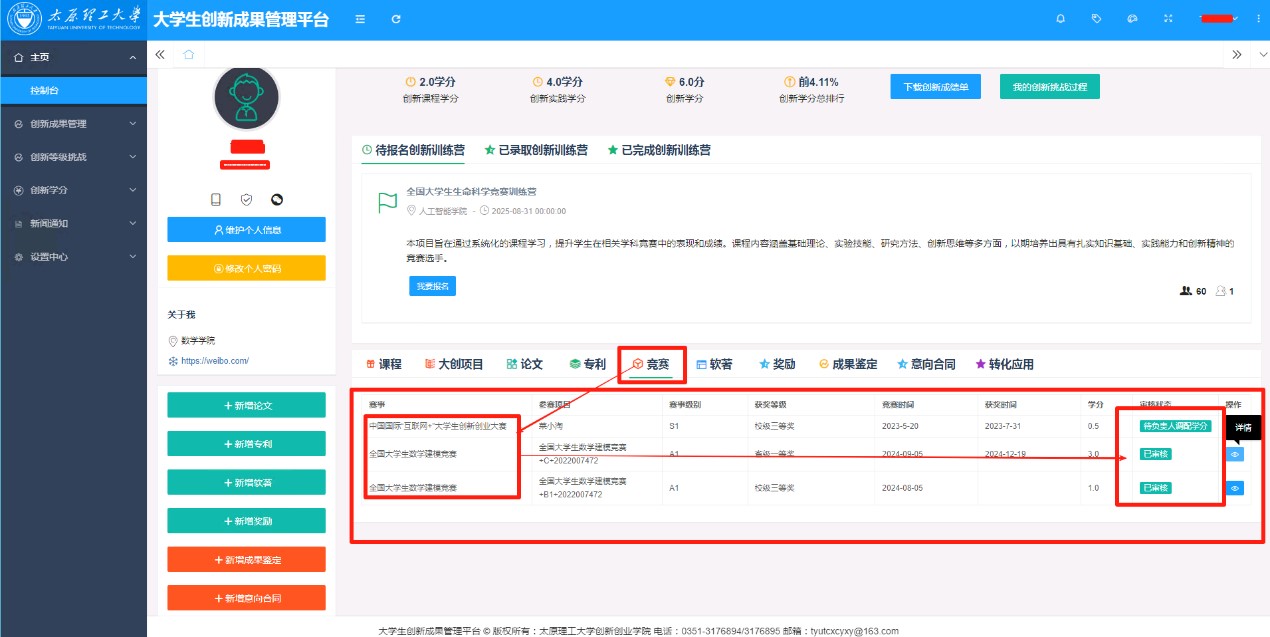View details of the 省级一等奖 competition row
Image resolution: width=1270 pixels, height=637 pixels.
point(1235,454)
